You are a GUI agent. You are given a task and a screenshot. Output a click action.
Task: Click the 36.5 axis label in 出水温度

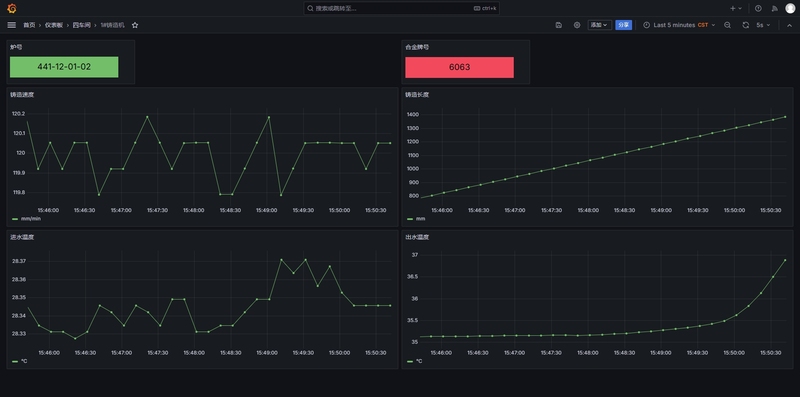point(413,277)
